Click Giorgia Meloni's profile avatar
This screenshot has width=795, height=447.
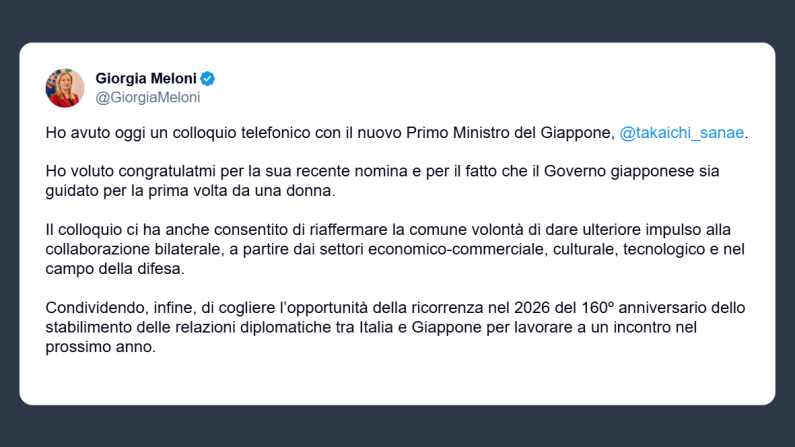pos(64,88)
